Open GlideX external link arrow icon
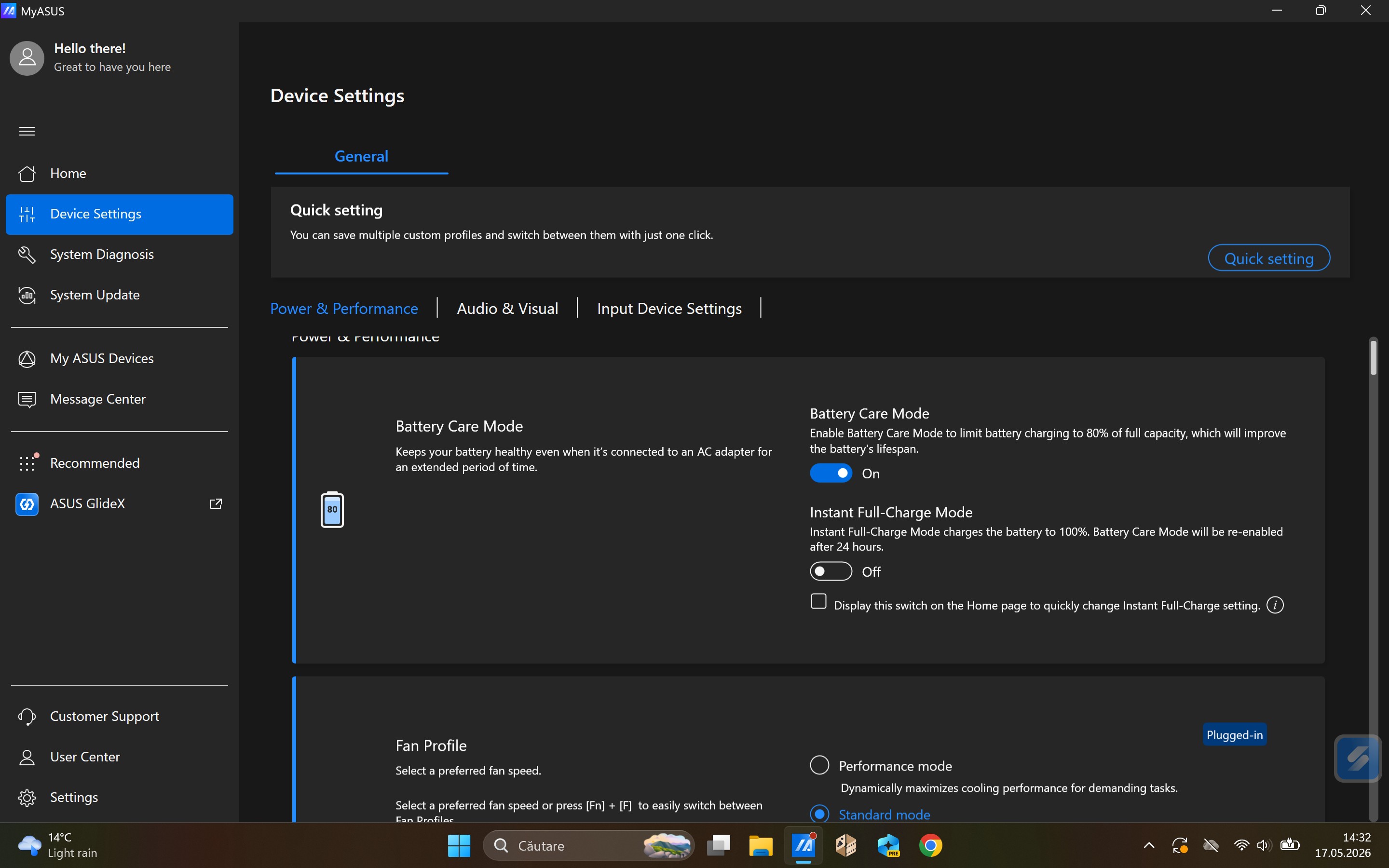The height and width of the screenshot is (868, 1389). tap(216, 503)
